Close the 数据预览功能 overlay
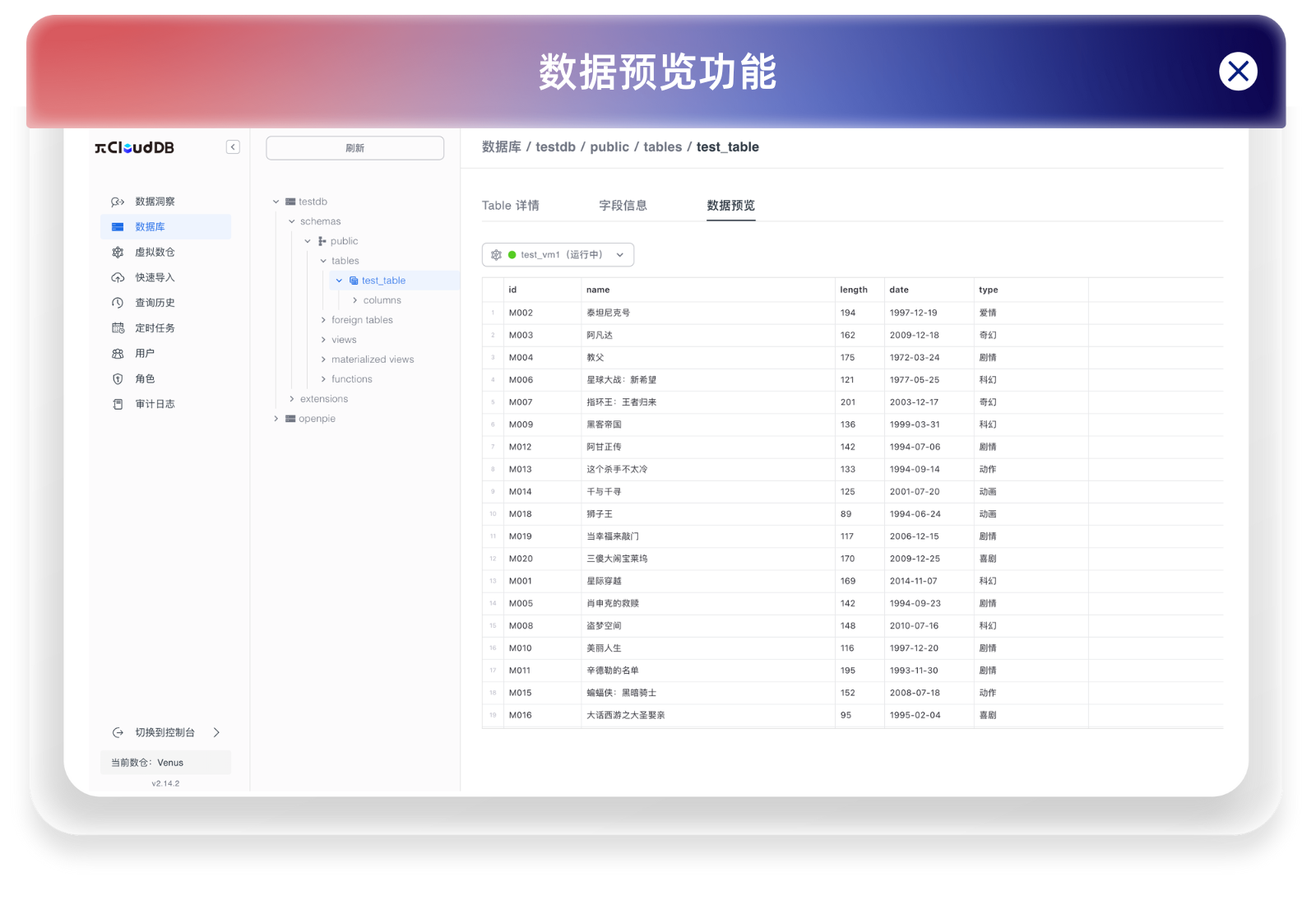Screen dimensions: 1316x905 pyautogui.click(x=1238, y=72)
